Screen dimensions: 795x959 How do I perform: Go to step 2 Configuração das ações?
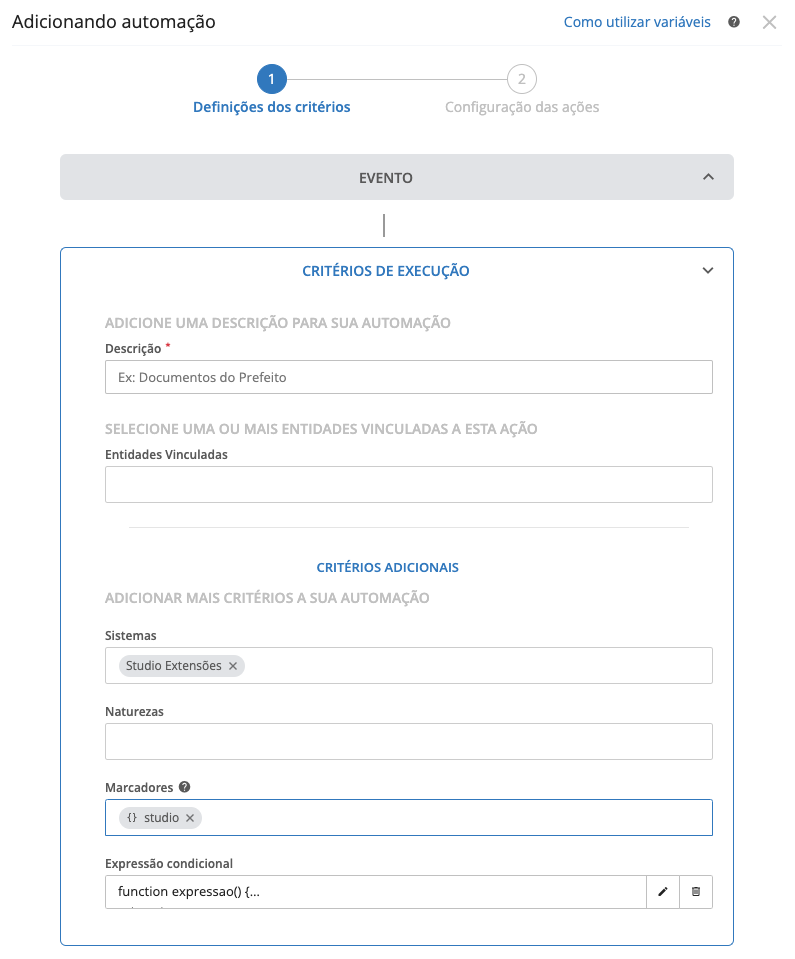pos(521,79)
